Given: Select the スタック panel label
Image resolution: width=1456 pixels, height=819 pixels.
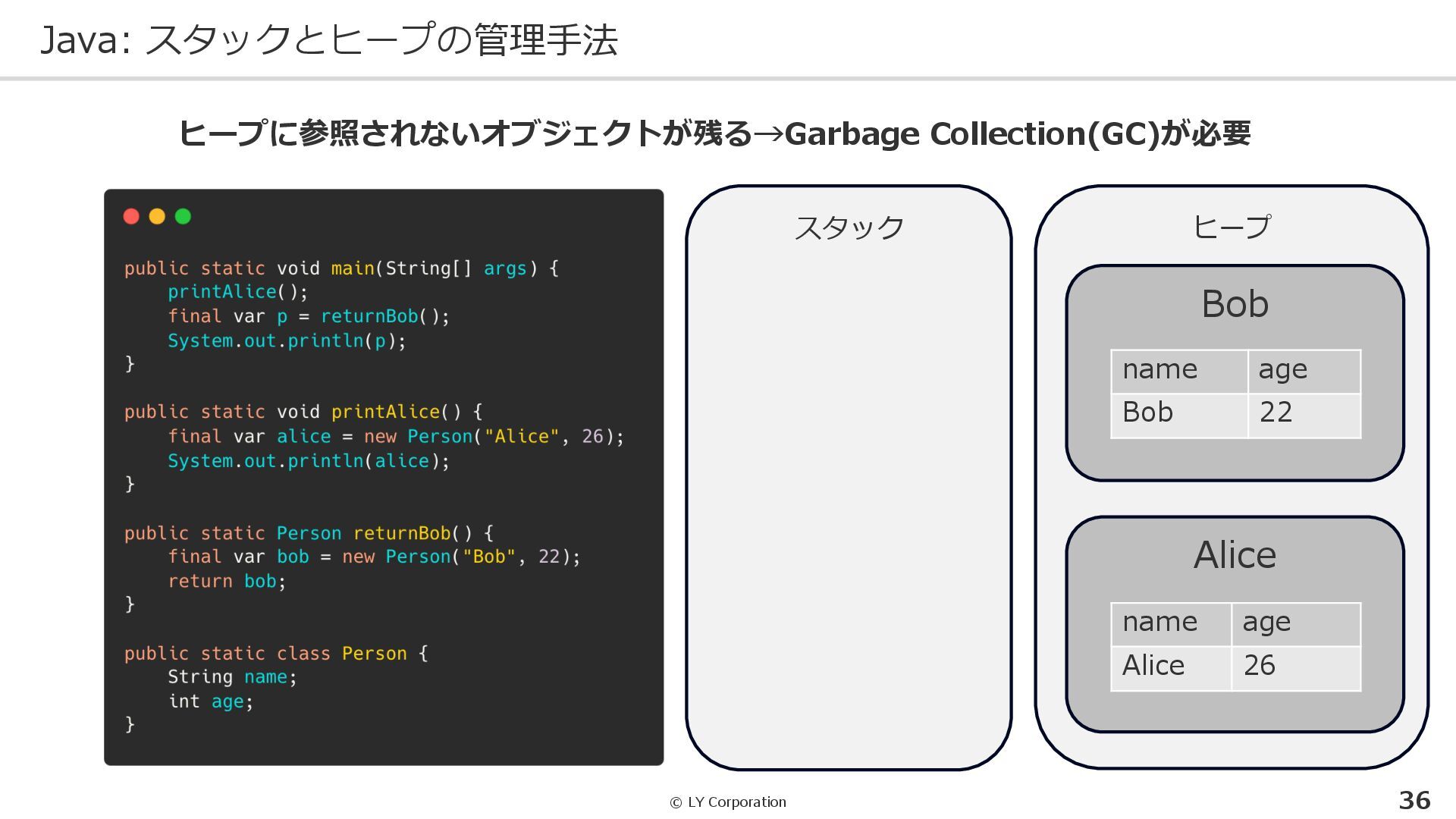Looking at the screenshot, I should coord(849,227).
